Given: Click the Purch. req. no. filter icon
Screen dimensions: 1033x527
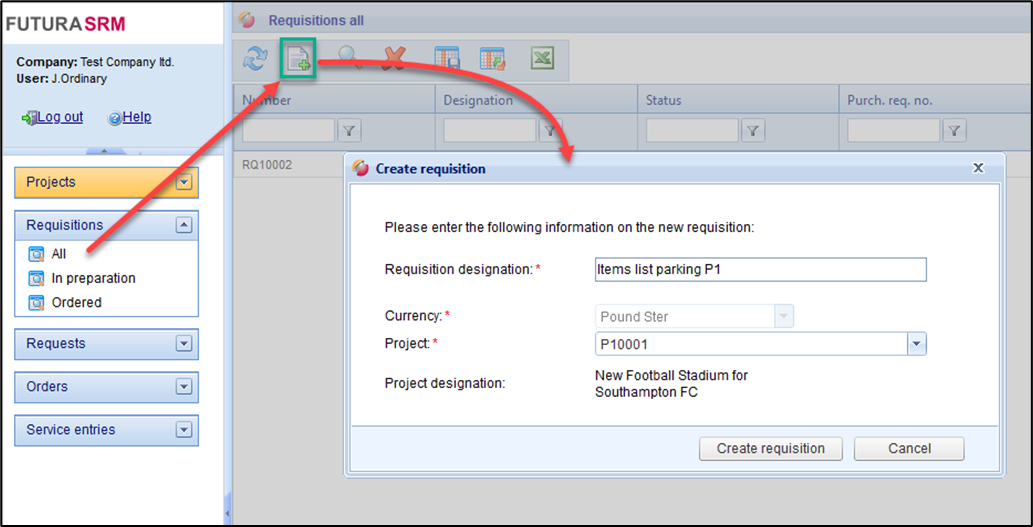Looking at the screenshot, I should (955, 130).
